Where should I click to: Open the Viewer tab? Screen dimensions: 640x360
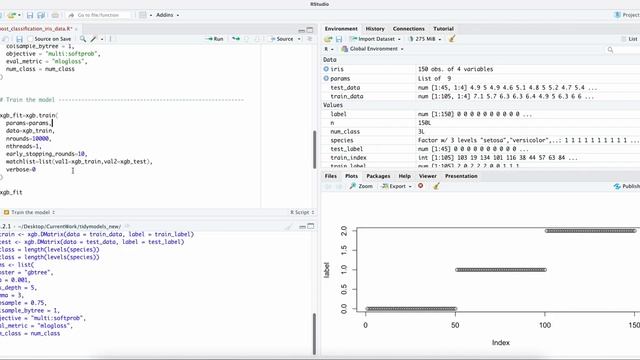pos(427,176)
